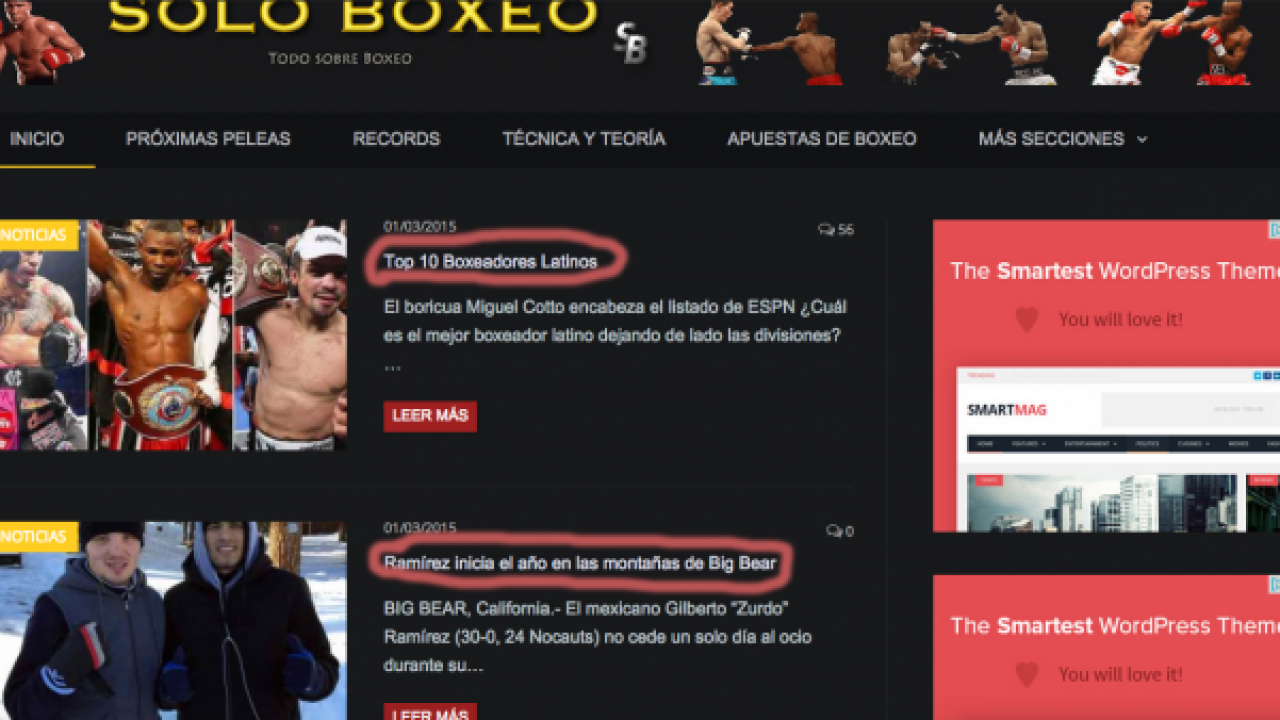This screenshot has width=1280, height=720.
Task: Click the boxers thumbnail of the Top 10 post
Action: (x=173, y=335)
